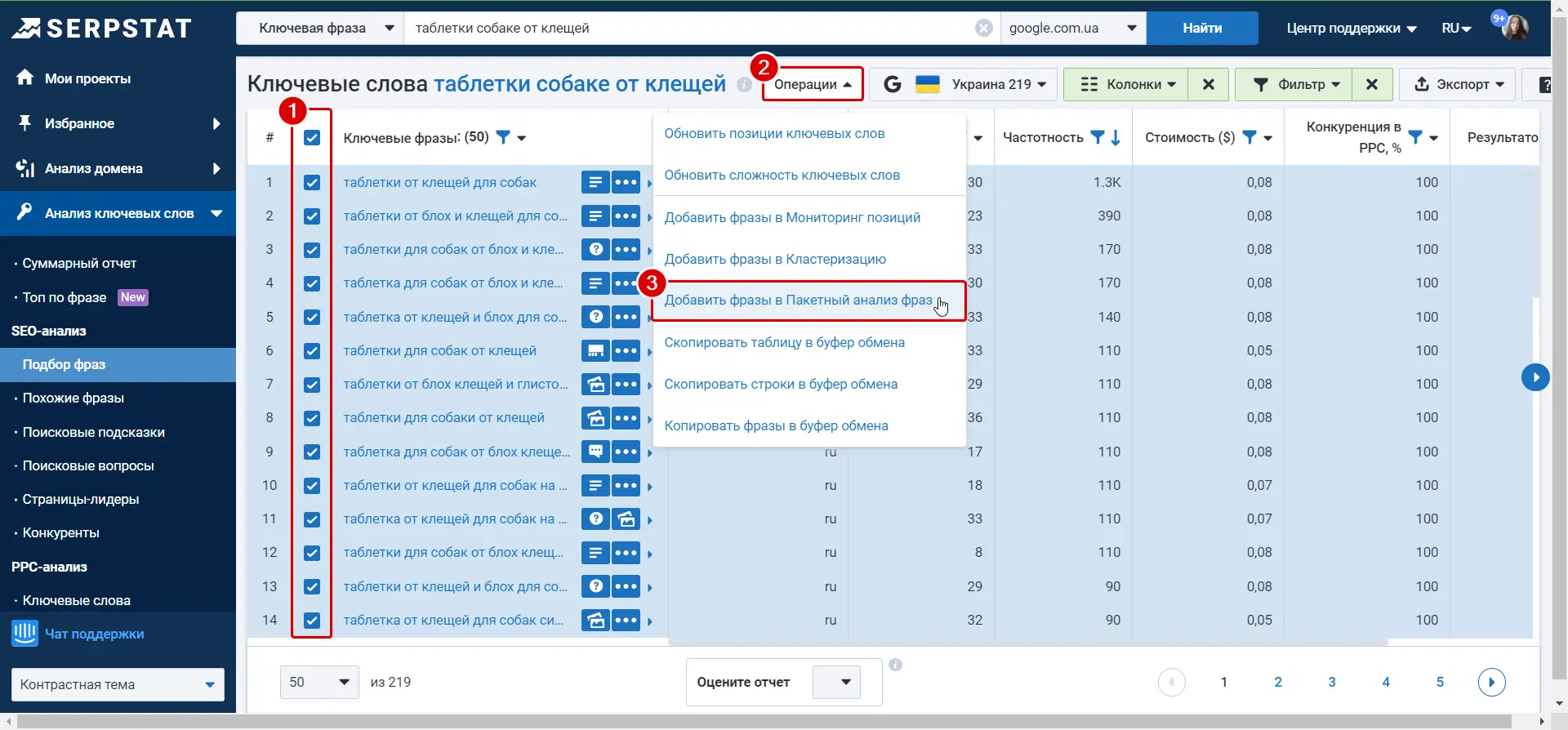Open the Подбор фраз sidebar item

pyautogui.click(x=118, y=364)
